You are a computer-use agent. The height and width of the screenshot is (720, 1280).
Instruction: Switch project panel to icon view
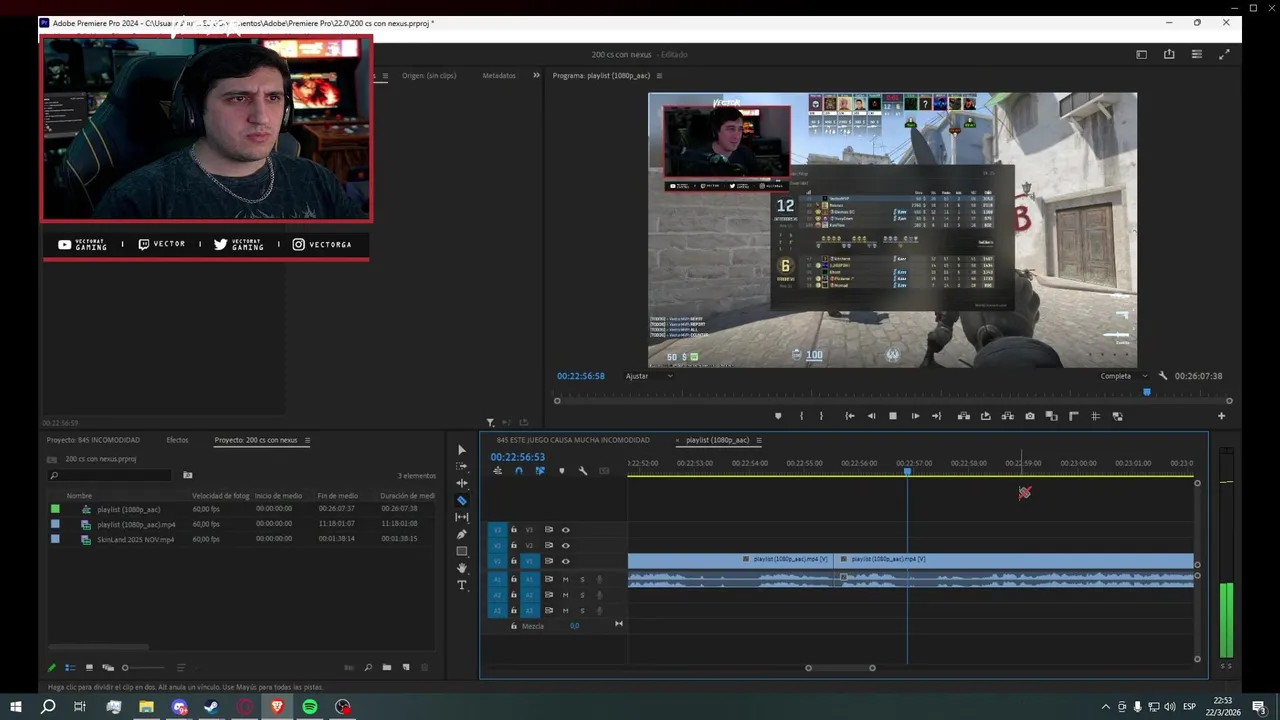tap(89, 668)
